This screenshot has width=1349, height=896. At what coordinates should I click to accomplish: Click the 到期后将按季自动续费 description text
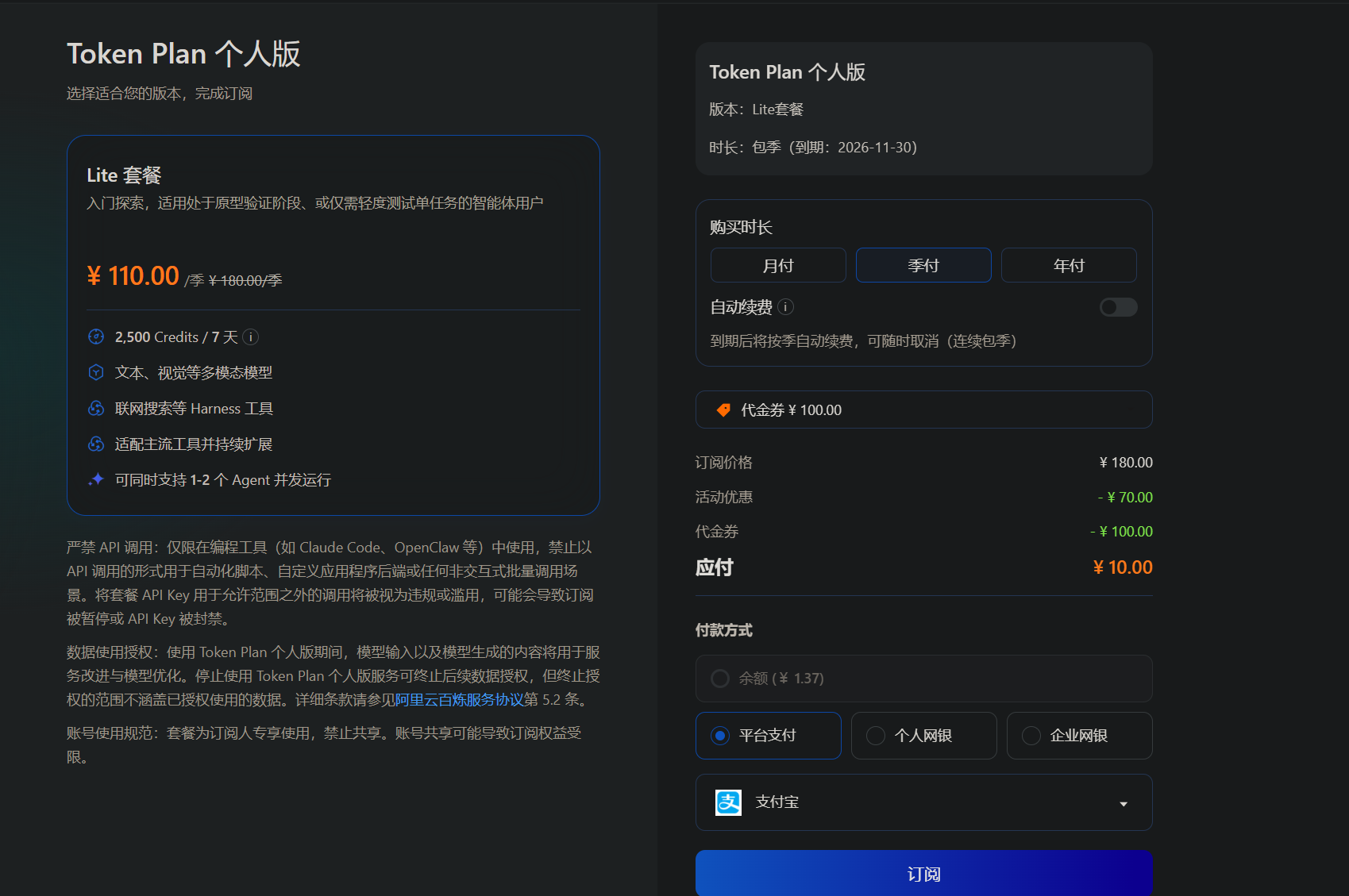pyautogui.click(x=863, y=341)
